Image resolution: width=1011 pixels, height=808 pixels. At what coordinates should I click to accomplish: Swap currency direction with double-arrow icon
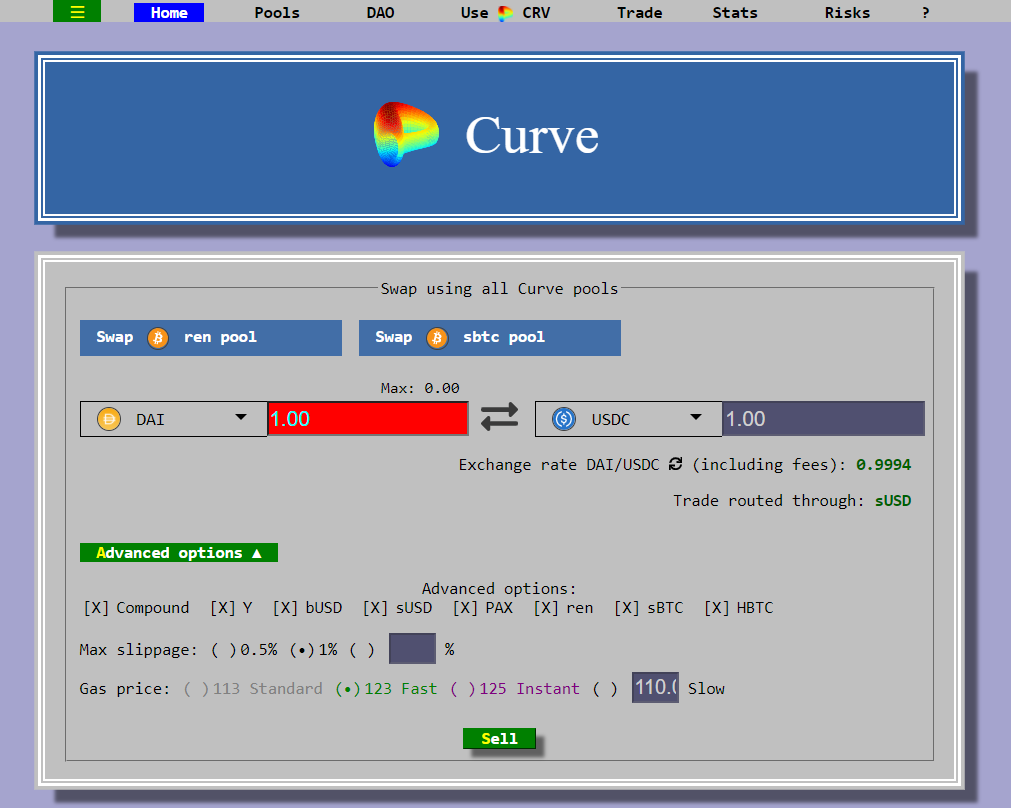(500, 417)
